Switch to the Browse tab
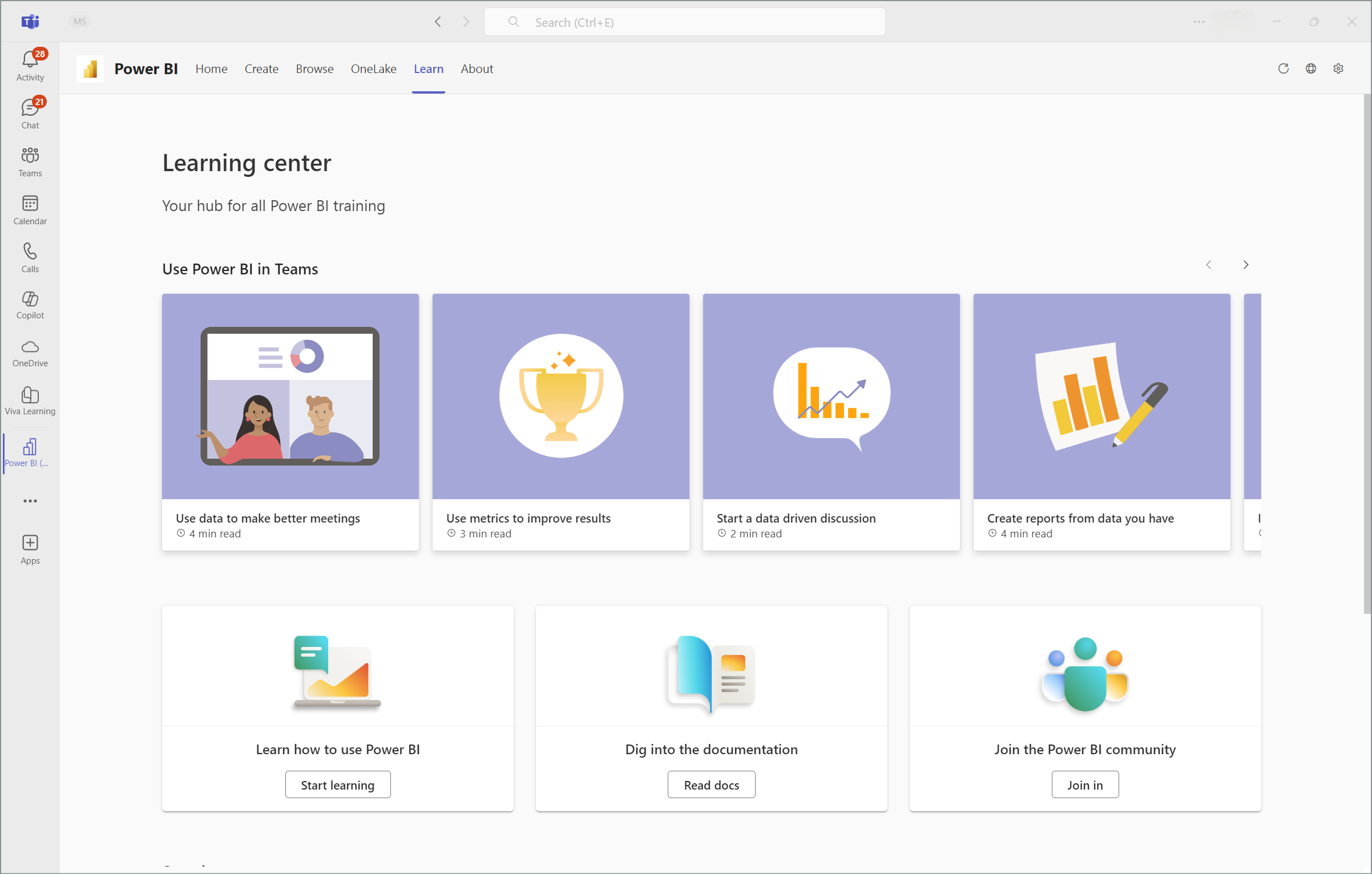This screenshot has height=874, width=1372. coord(314,69)
